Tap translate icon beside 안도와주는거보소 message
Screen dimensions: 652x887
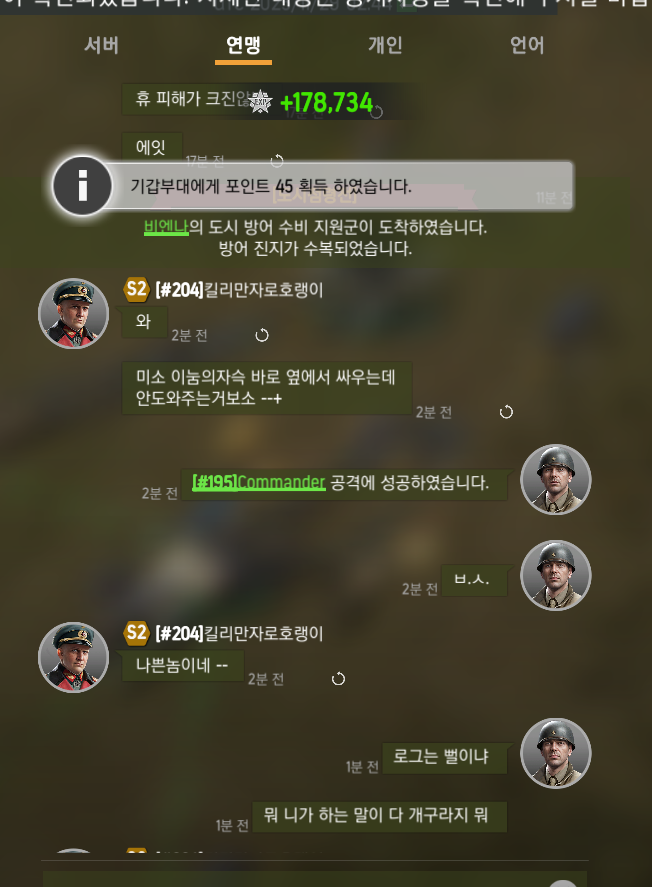[506, 412]
